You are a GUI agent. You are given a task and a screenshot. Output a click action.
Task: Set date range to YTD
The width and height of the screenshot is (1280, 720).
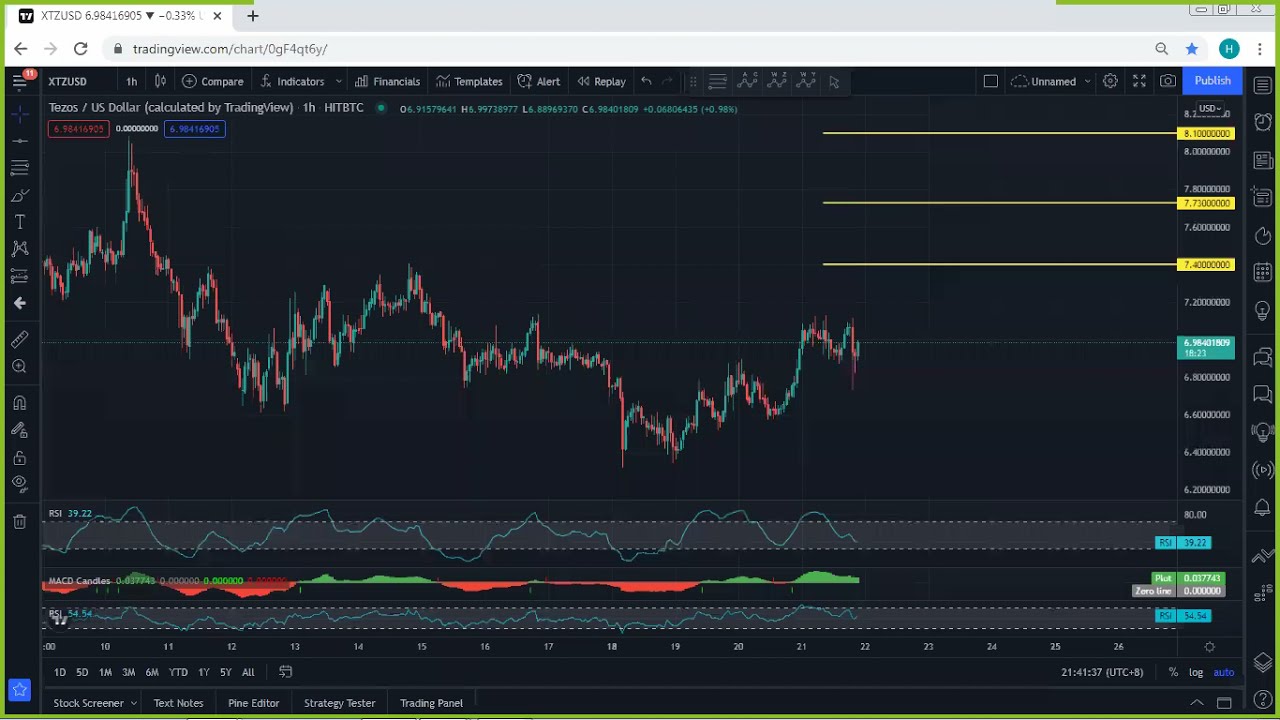178,672
